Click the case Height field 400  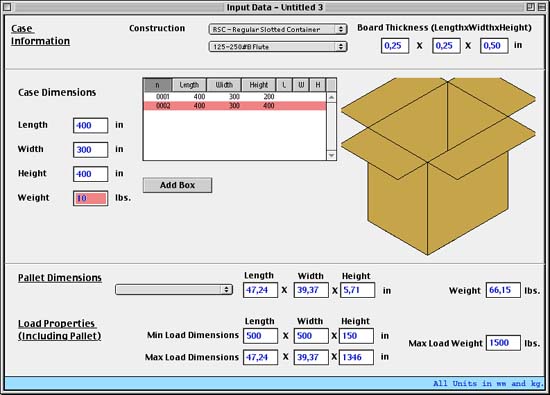90,174
